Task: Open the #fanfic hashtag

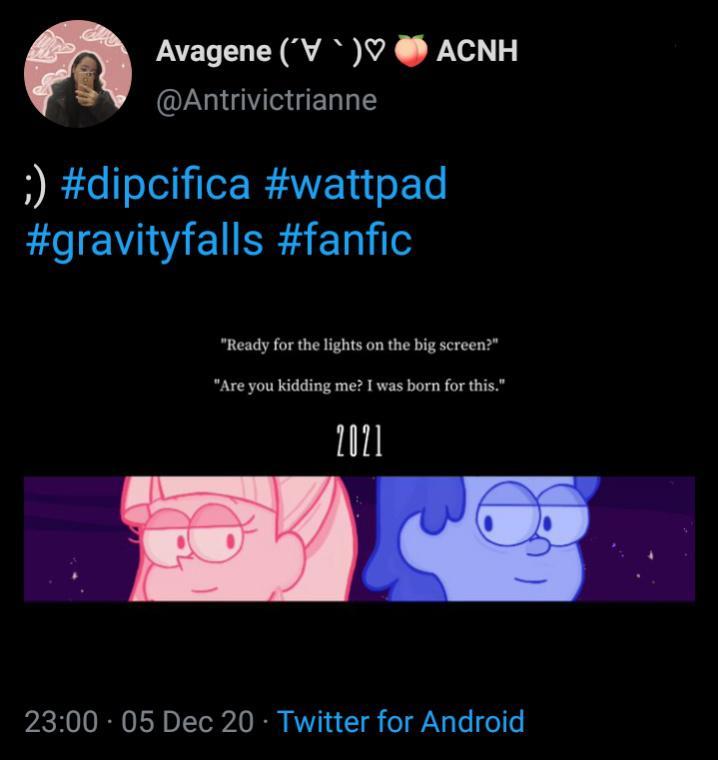Action: 345,239
